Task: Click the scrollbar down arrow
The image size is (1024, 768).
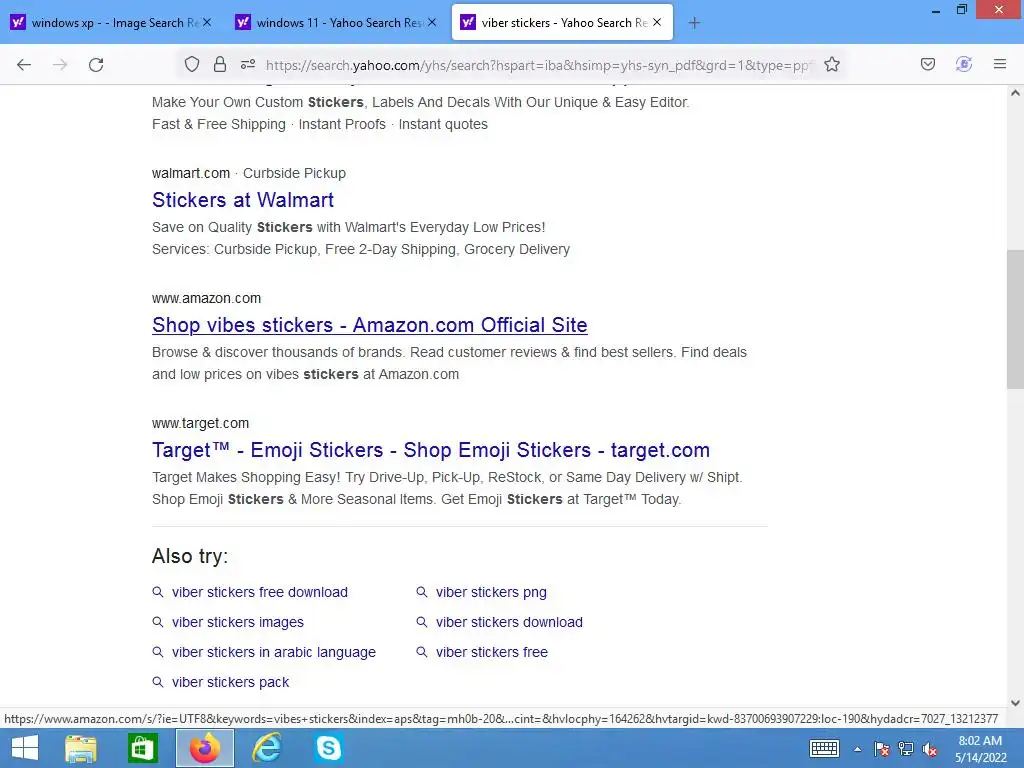Action: (1015, 703)
